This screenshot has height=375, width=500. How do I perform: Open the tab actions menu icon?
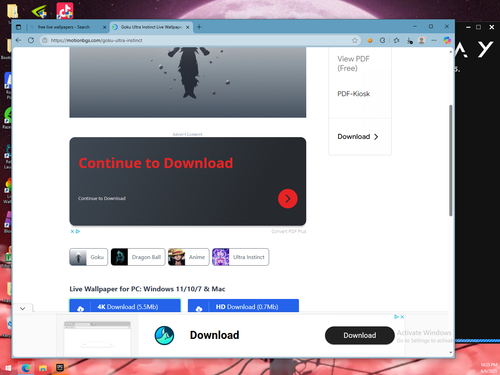pyautogui.click(x=18, y=27)
